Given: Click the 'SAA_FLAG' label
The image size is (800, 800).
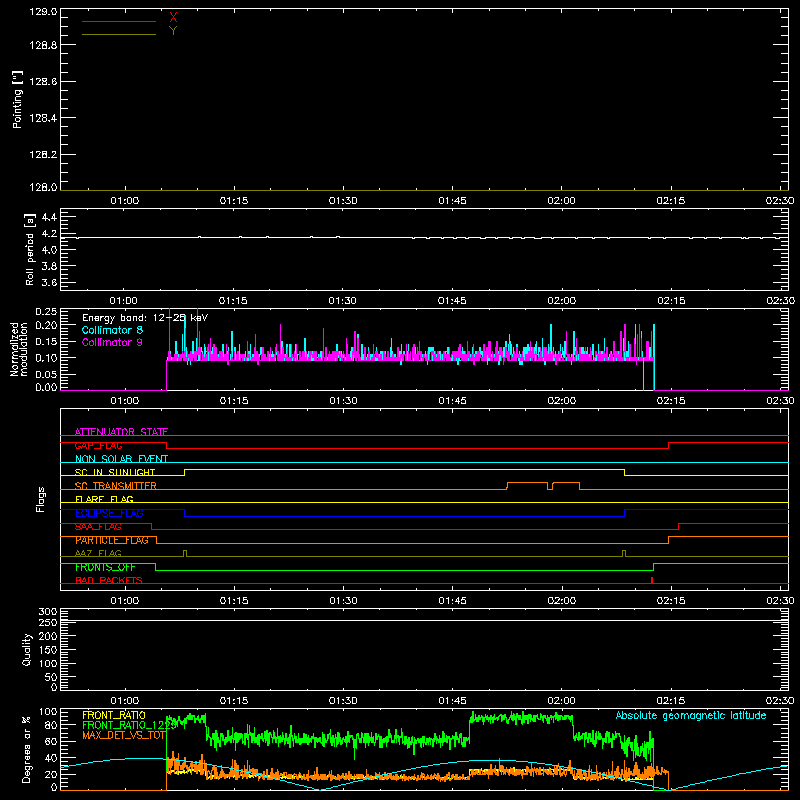Looking at the screenshot, I should (98, 527).
